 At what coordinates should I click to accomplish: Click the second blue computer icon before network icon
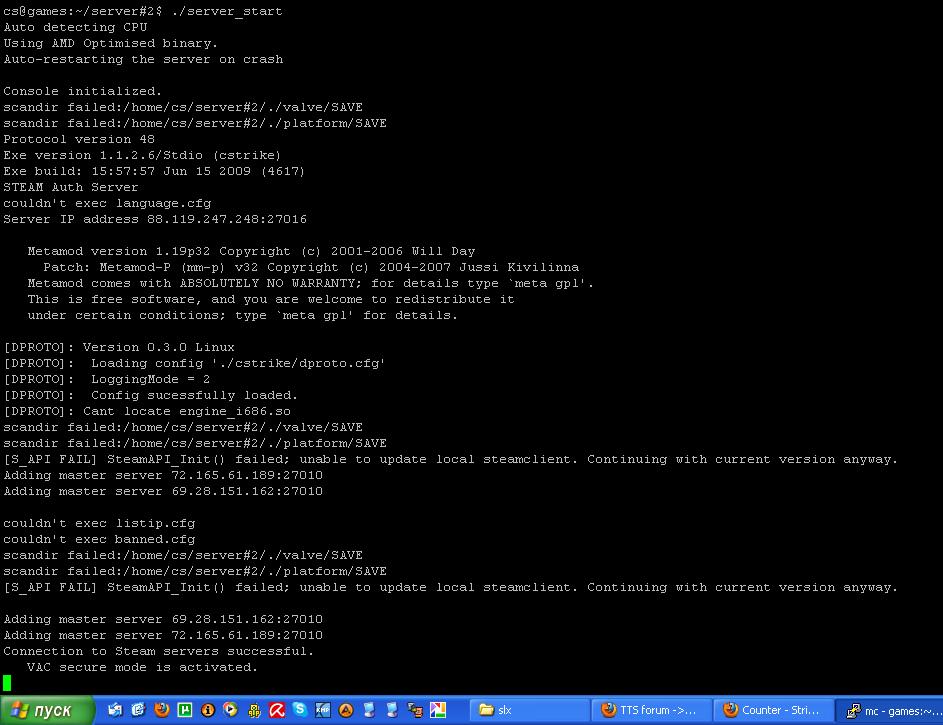(392, 710)
